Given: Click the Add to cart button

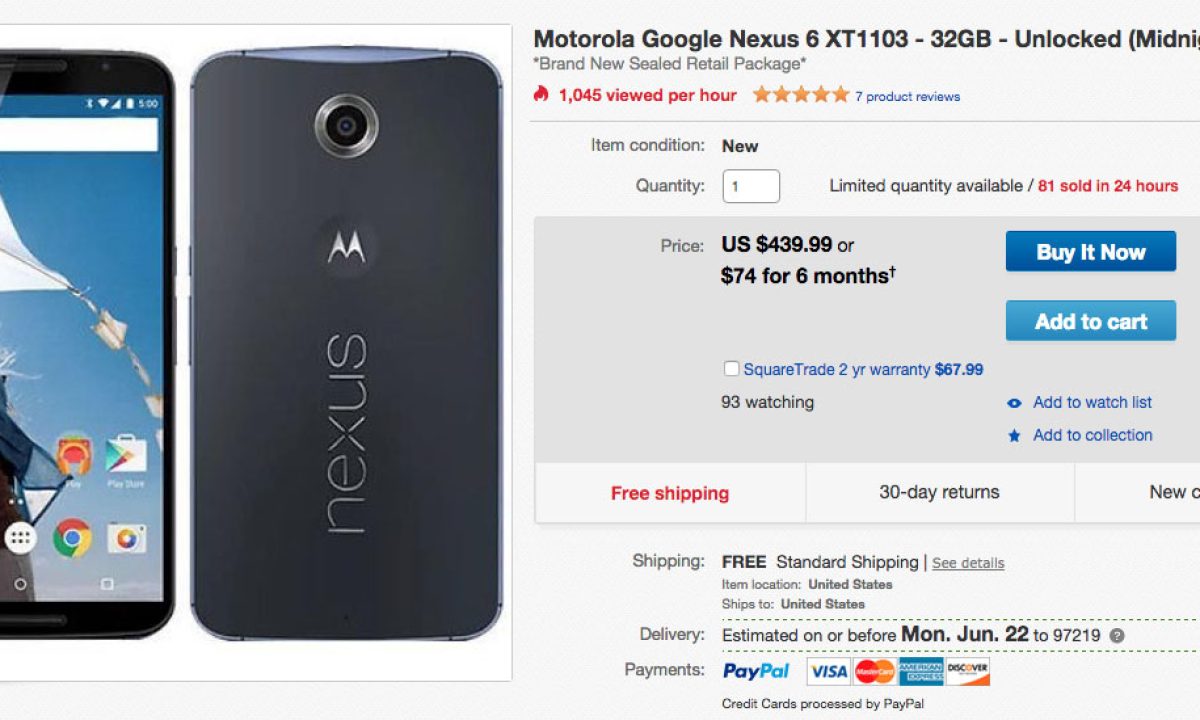Looking at the screenshot, I should [1090, 321].
